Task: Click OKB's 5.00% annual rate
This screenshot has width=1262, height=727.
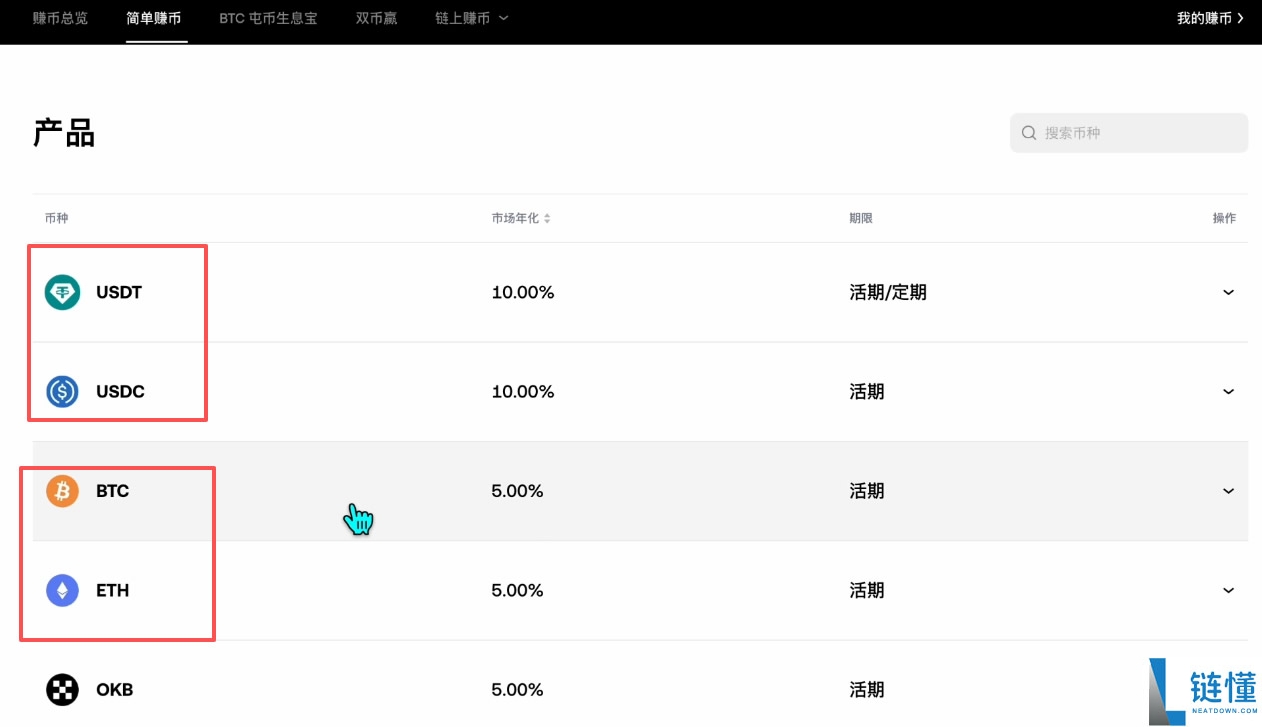Action: [517, 689]
